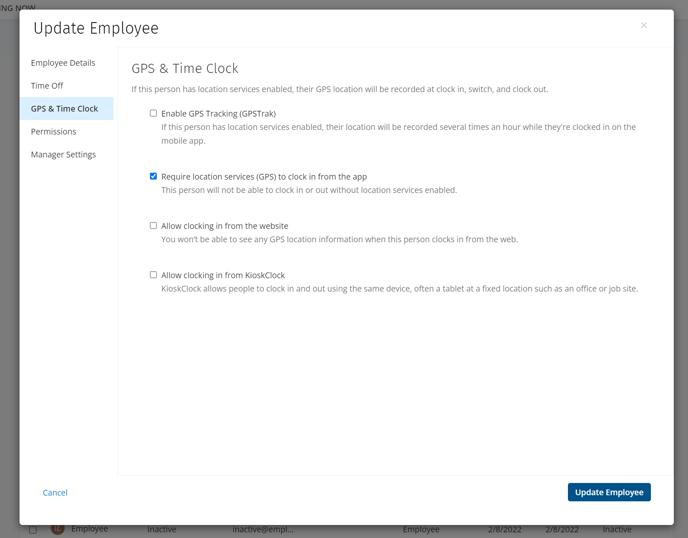
Task: Close the Update Employee dialog
Action: click(x=644, y=25)
